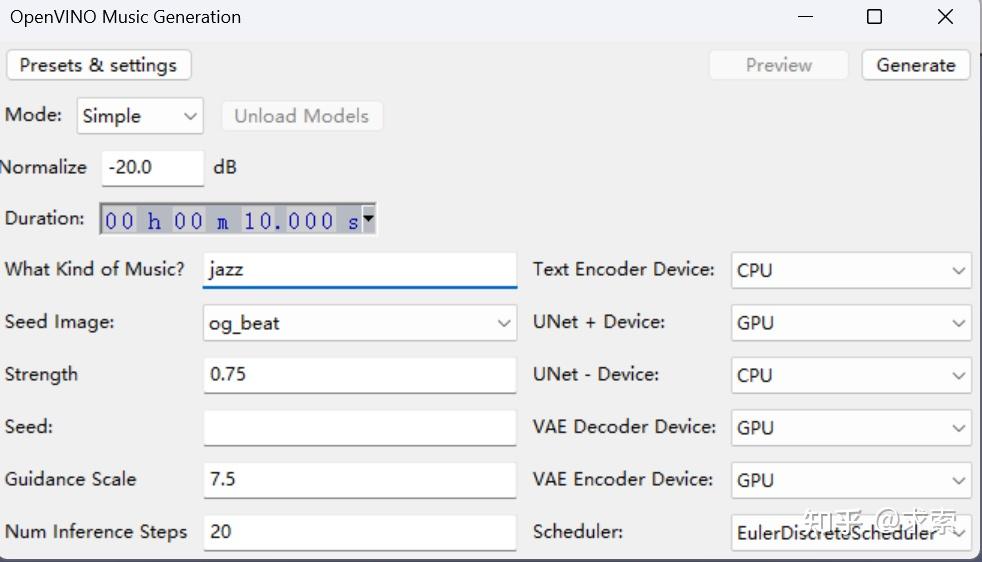The image size is (982, 562).
Task: Open Presets & settings
Action: 98,65
